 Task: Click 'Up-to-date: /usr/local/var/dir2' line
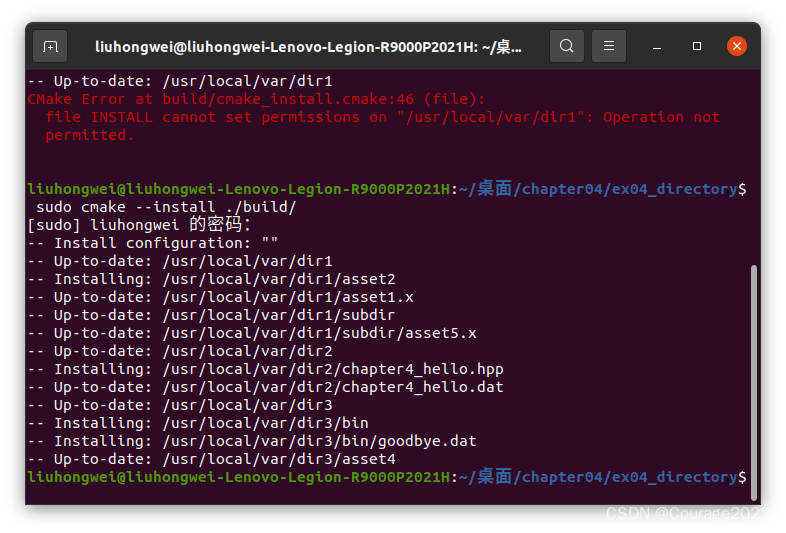pyautogui.click(x=180, y=351)
